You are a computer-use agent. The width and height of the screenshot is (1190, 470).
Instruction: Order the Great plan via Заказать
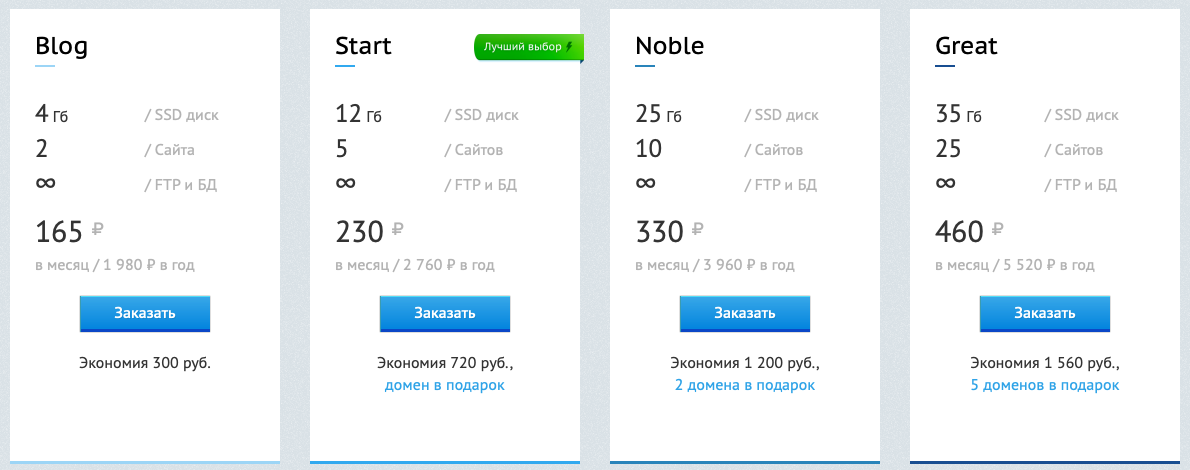[x=1045, y=313]
